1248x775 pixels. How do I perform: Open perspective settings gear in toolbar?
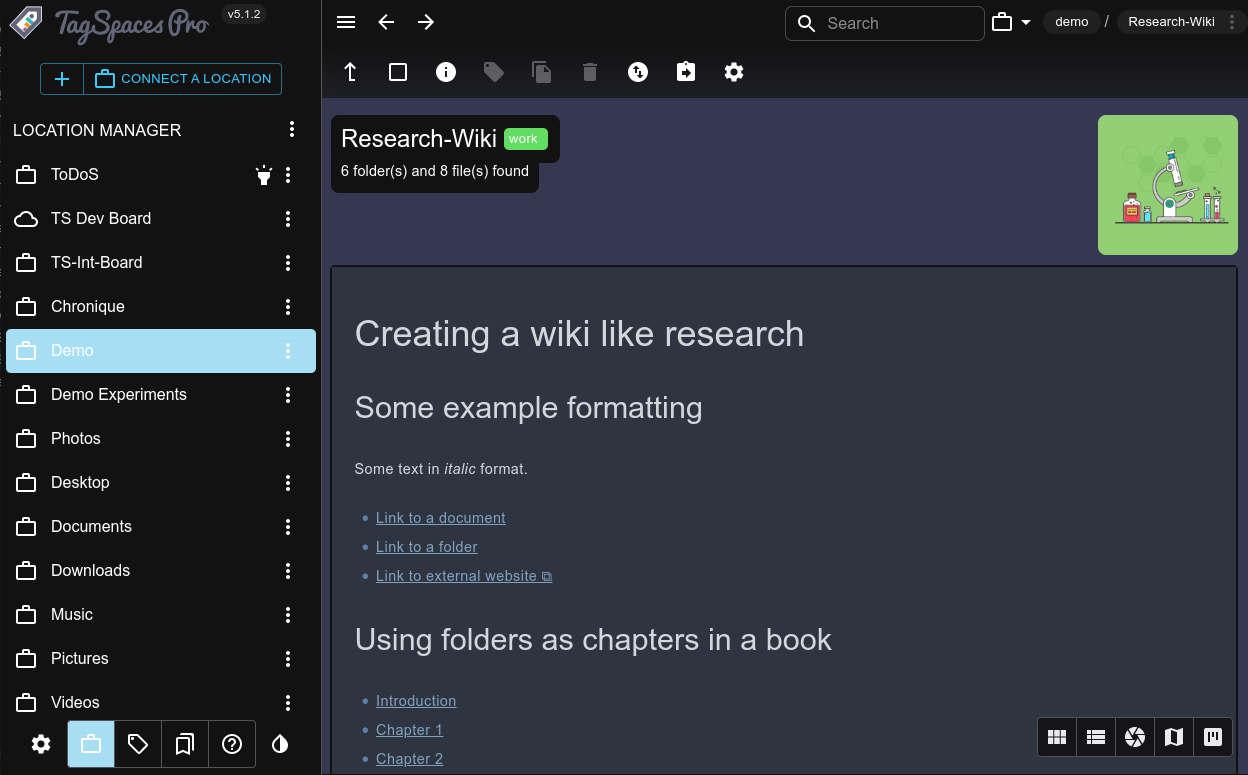pyautogui.click(x=734, y=72)
